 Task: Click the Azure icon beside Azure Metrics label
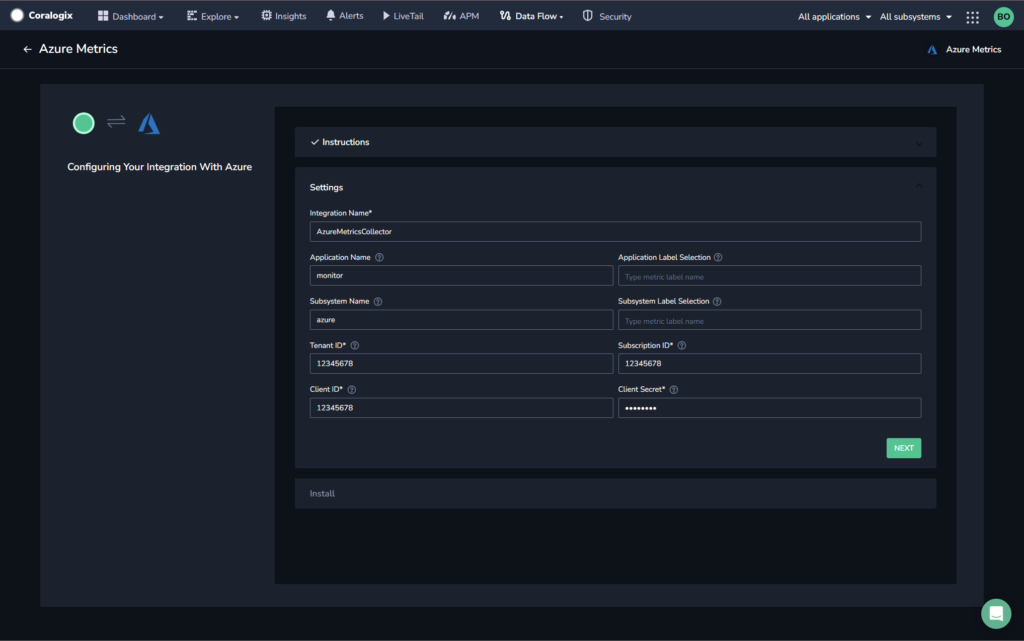(932, 50)
